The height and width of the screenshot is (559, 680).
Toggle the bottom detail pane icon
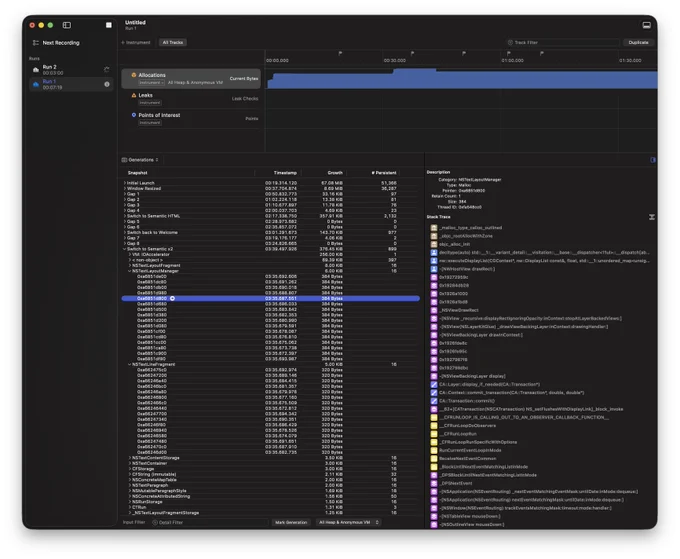point(646,25)
